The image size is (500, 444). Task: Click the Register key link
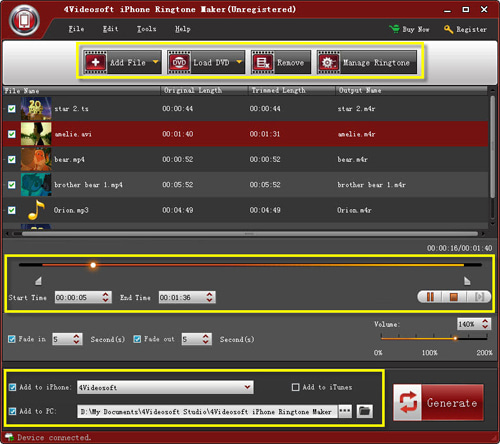465,29
